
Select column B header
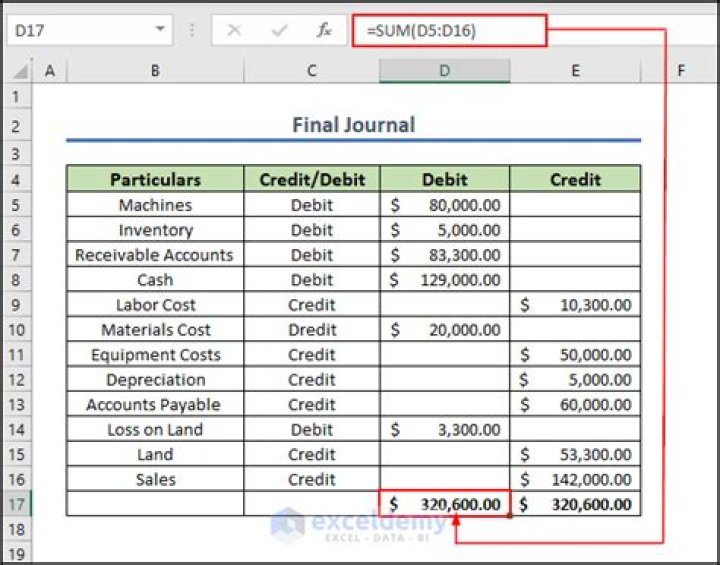(x=155, y=71)
